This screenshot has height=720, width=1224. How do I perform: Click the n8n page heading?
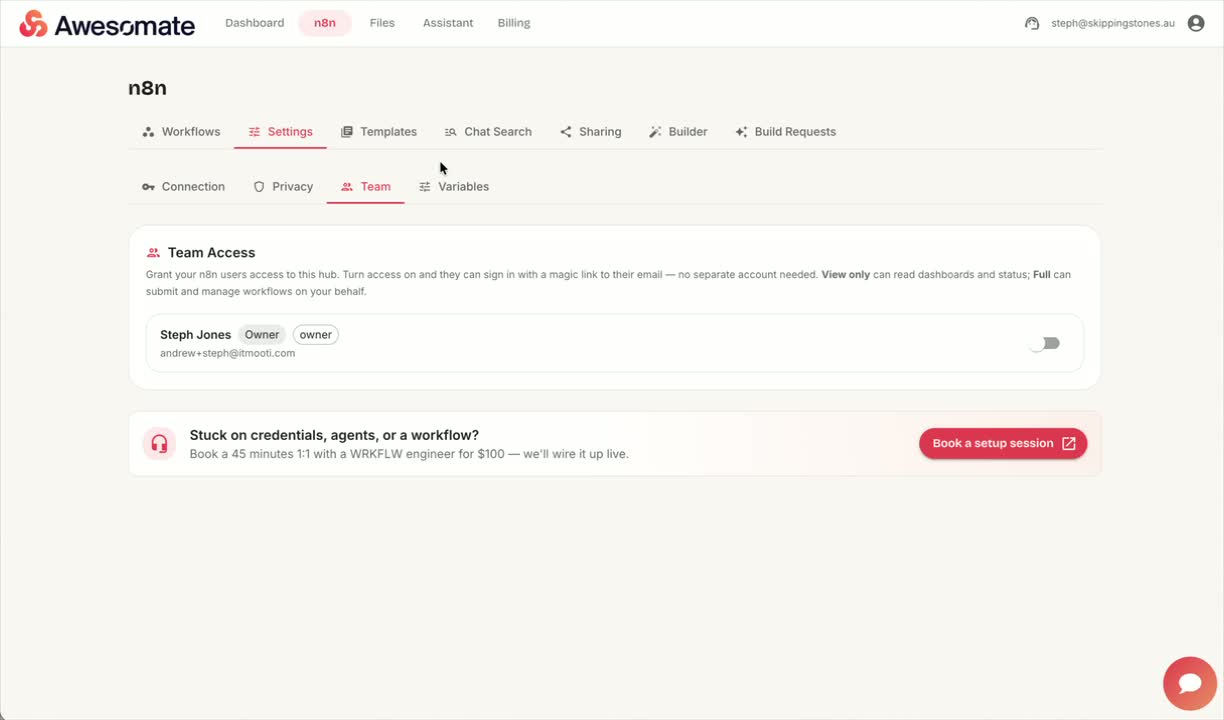[148, 88]
